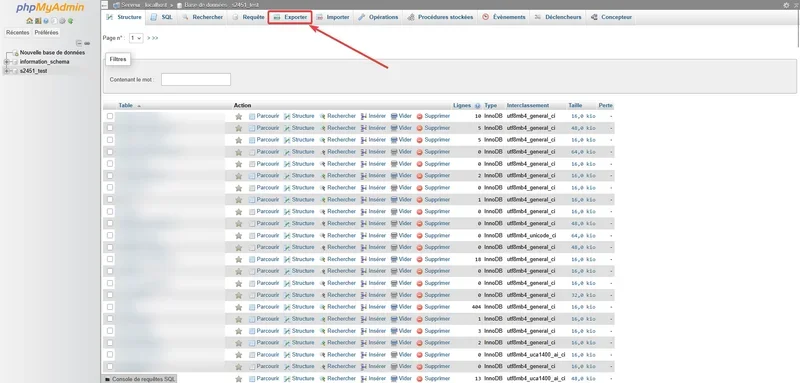The image size is (800, 383).
Task: Click Supprimer on the 10-row table
Action: pos(433,116)
